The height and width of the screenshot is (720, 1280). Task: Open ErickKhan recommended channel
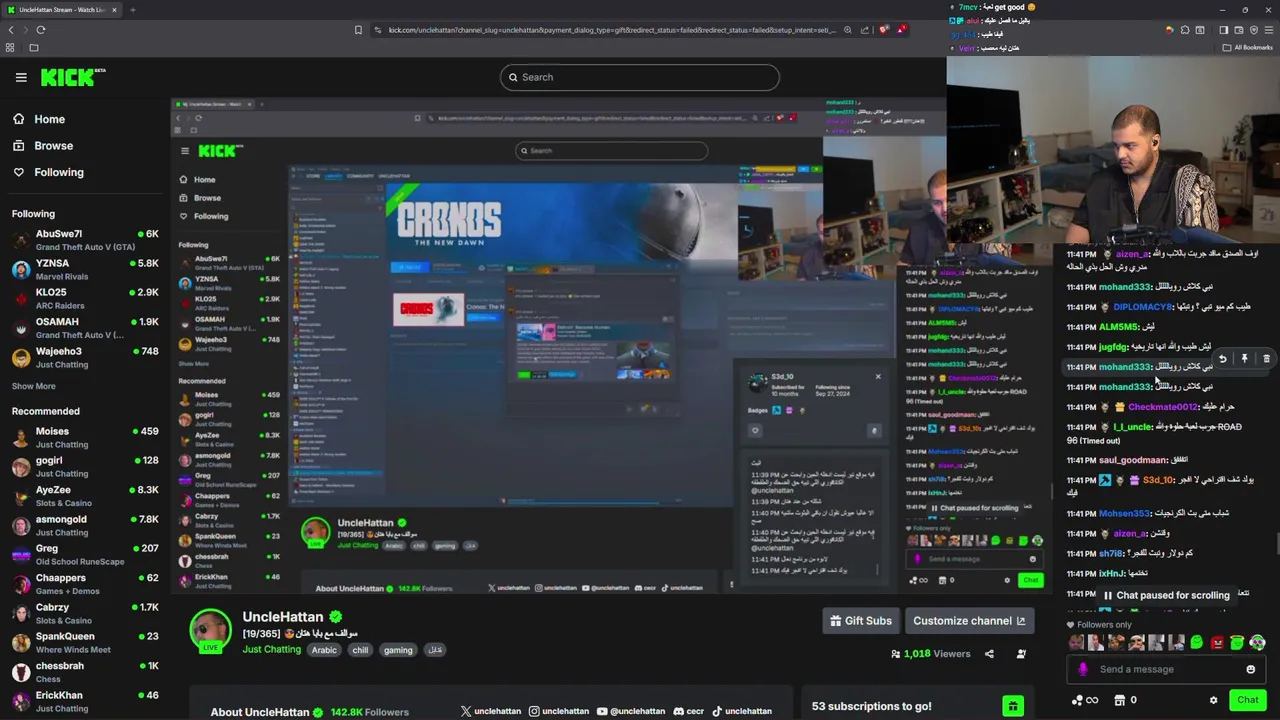point(85,701)
